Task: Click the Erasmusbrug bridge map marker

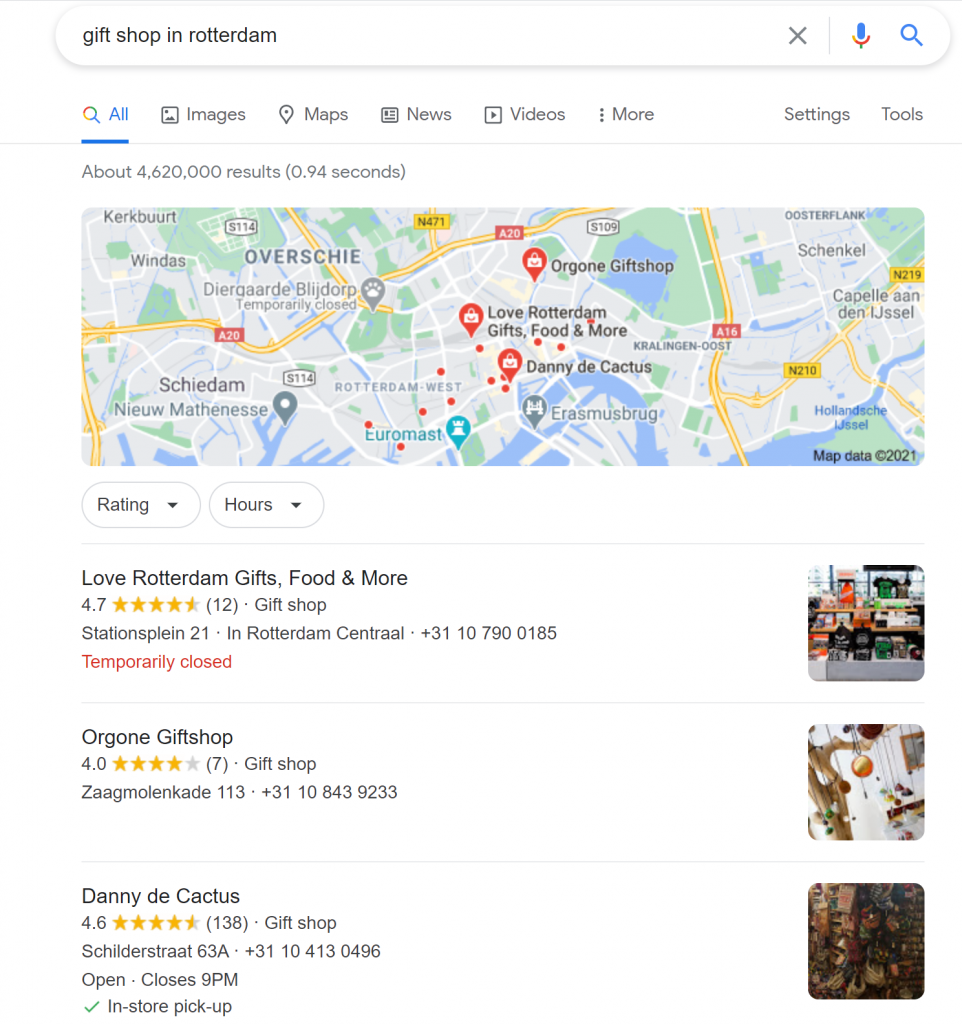Action: point(534,411)
